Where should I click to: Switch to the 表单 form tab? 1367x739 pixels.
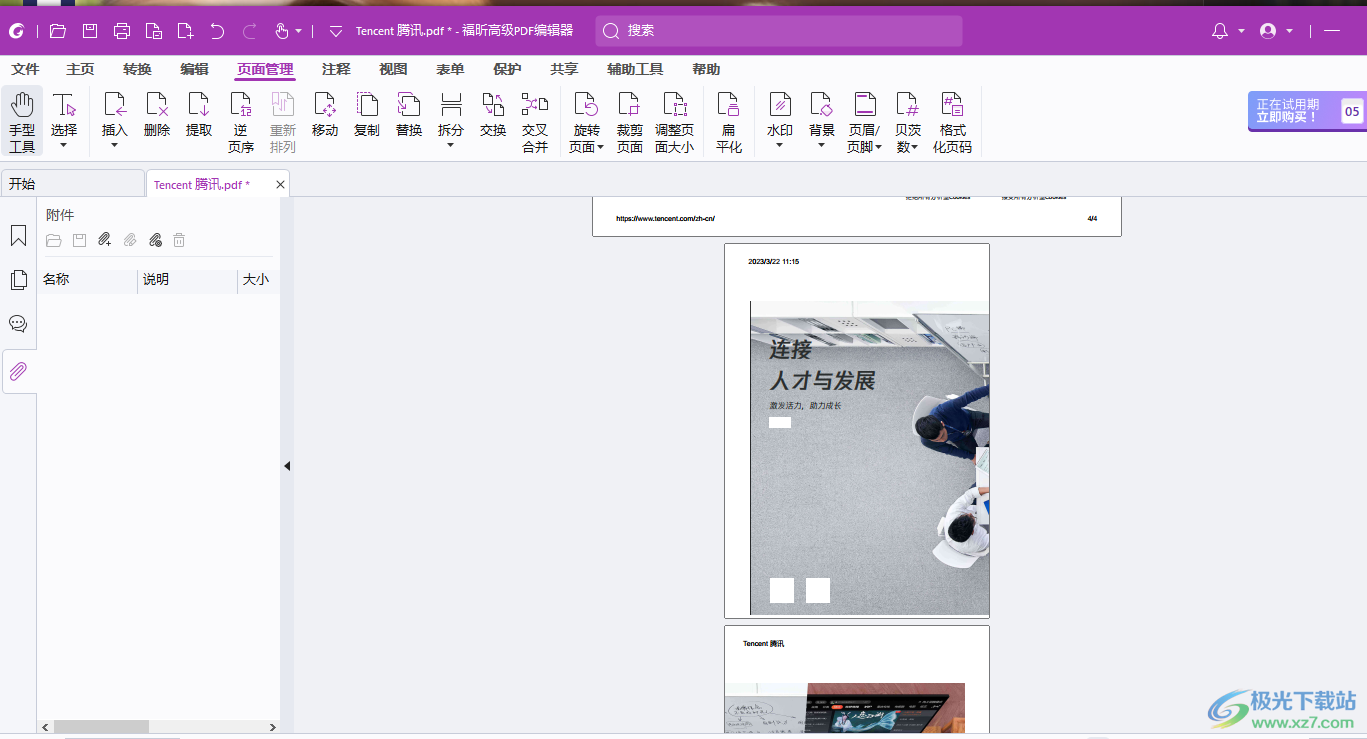point(450,69)
